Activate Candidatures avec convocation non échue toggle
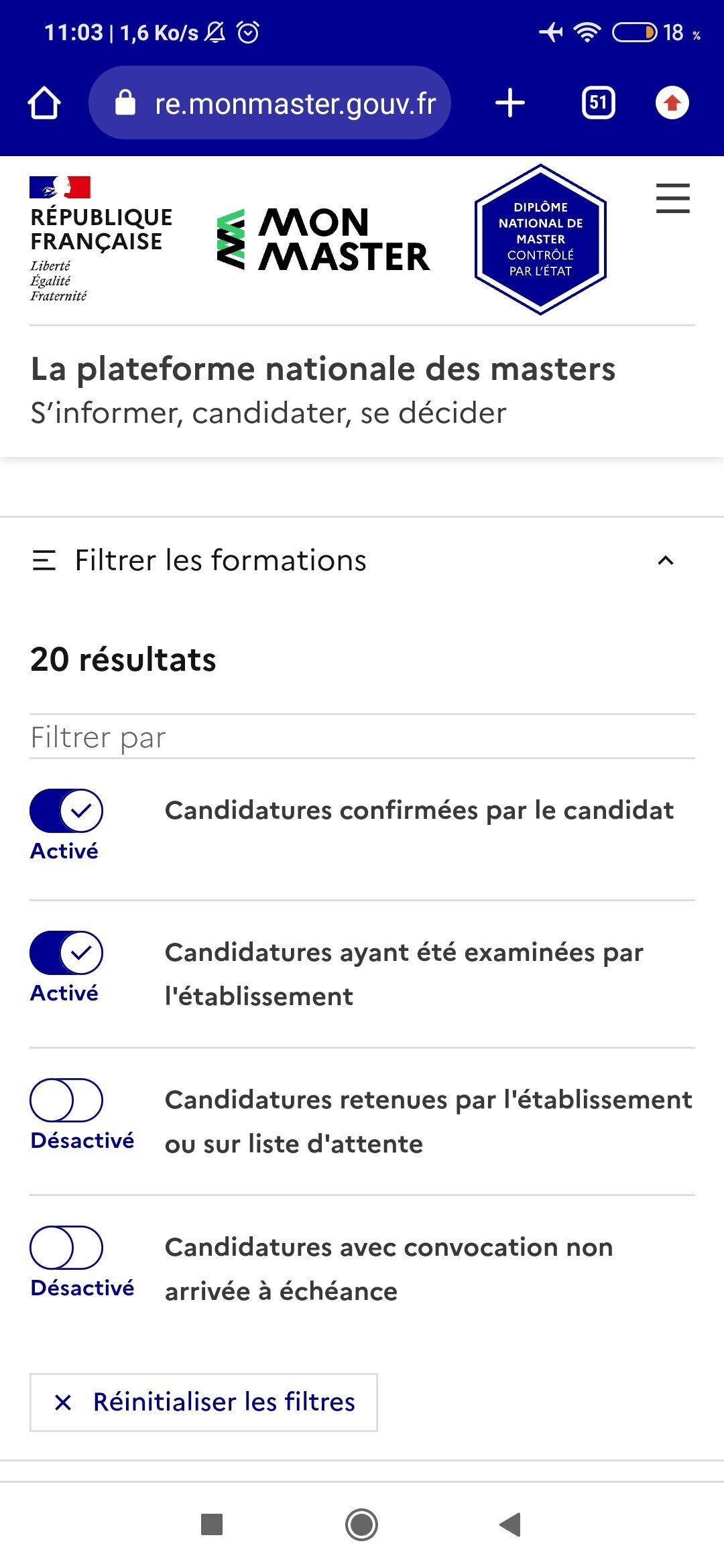 tap(66, 1248)
